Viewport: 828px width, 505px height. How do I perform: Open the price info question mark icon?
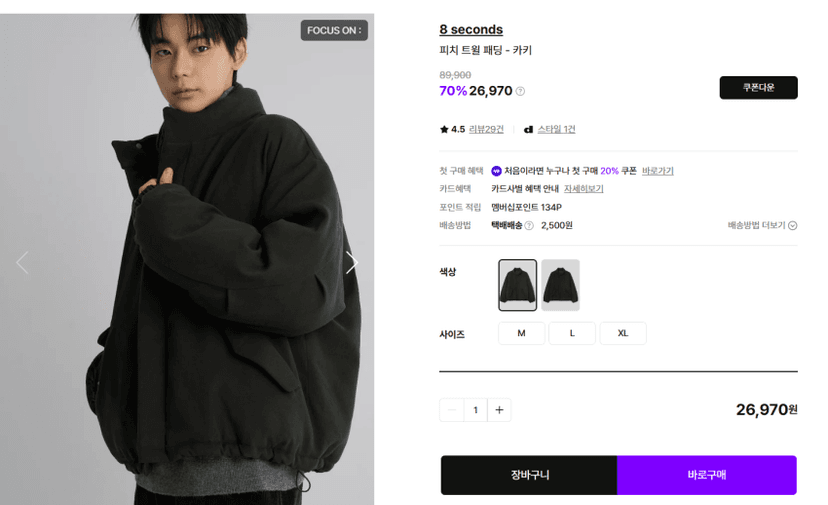coord(520,91)
